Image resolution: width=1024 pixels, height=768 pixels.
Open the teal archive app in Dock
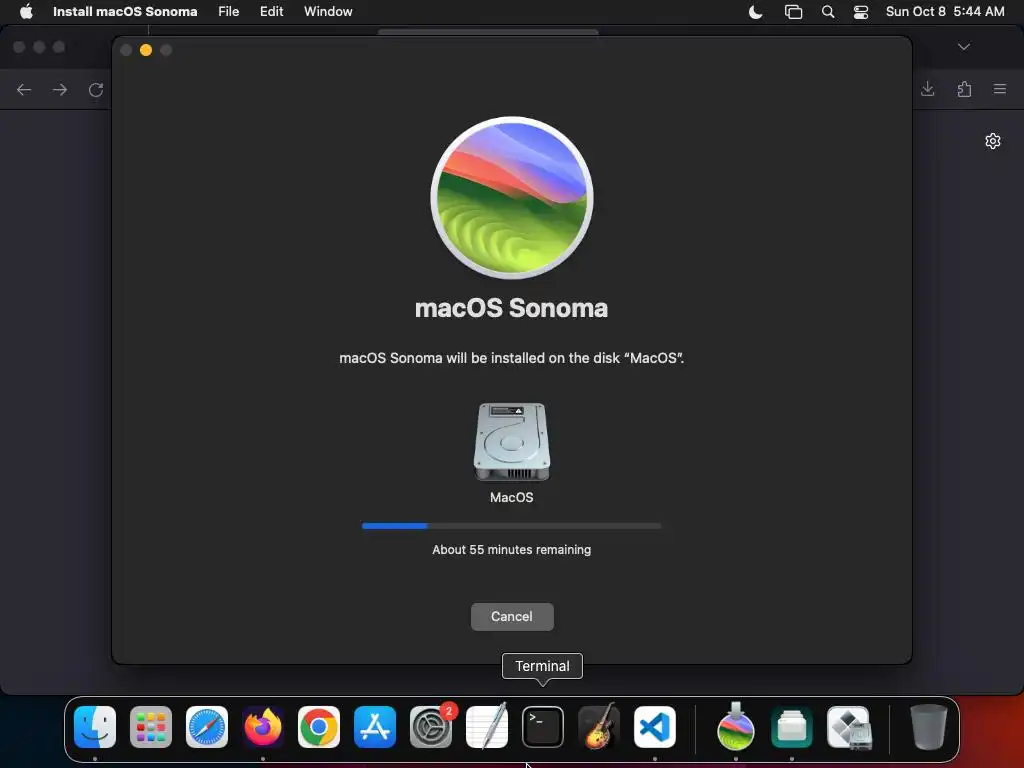pyautogui.click(x=792, y=727)
